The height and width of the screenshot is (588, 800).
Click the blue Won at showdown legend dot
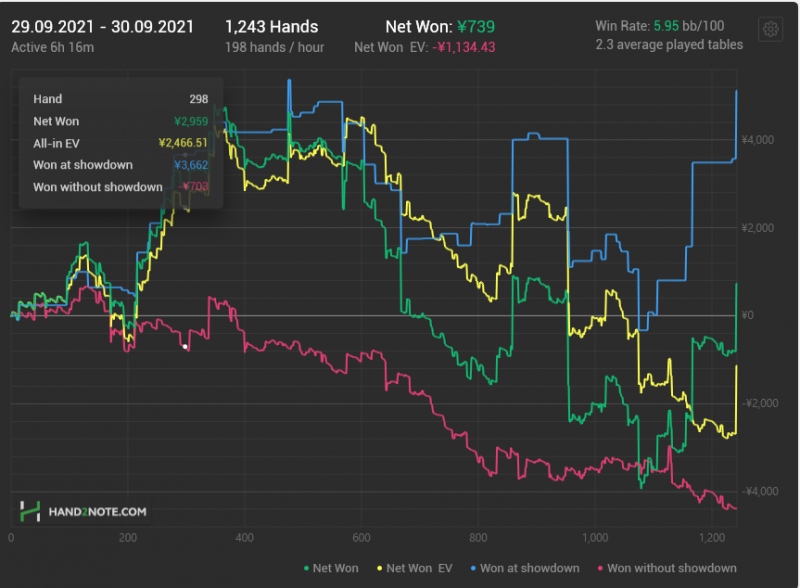(x=472, y=569)
